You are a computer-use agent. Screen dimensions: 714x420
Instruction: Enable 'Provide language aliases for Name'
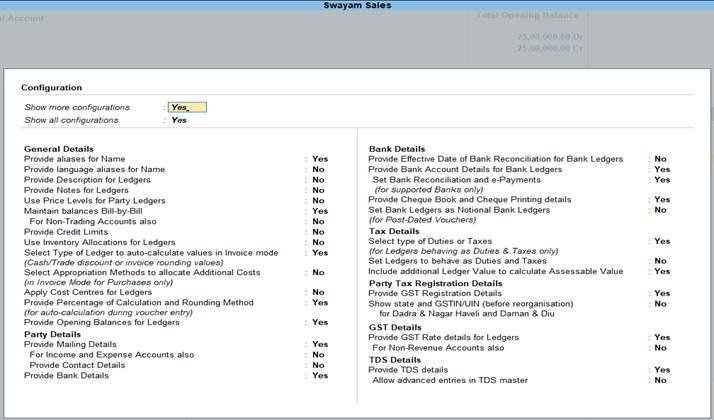pos(318,170)
